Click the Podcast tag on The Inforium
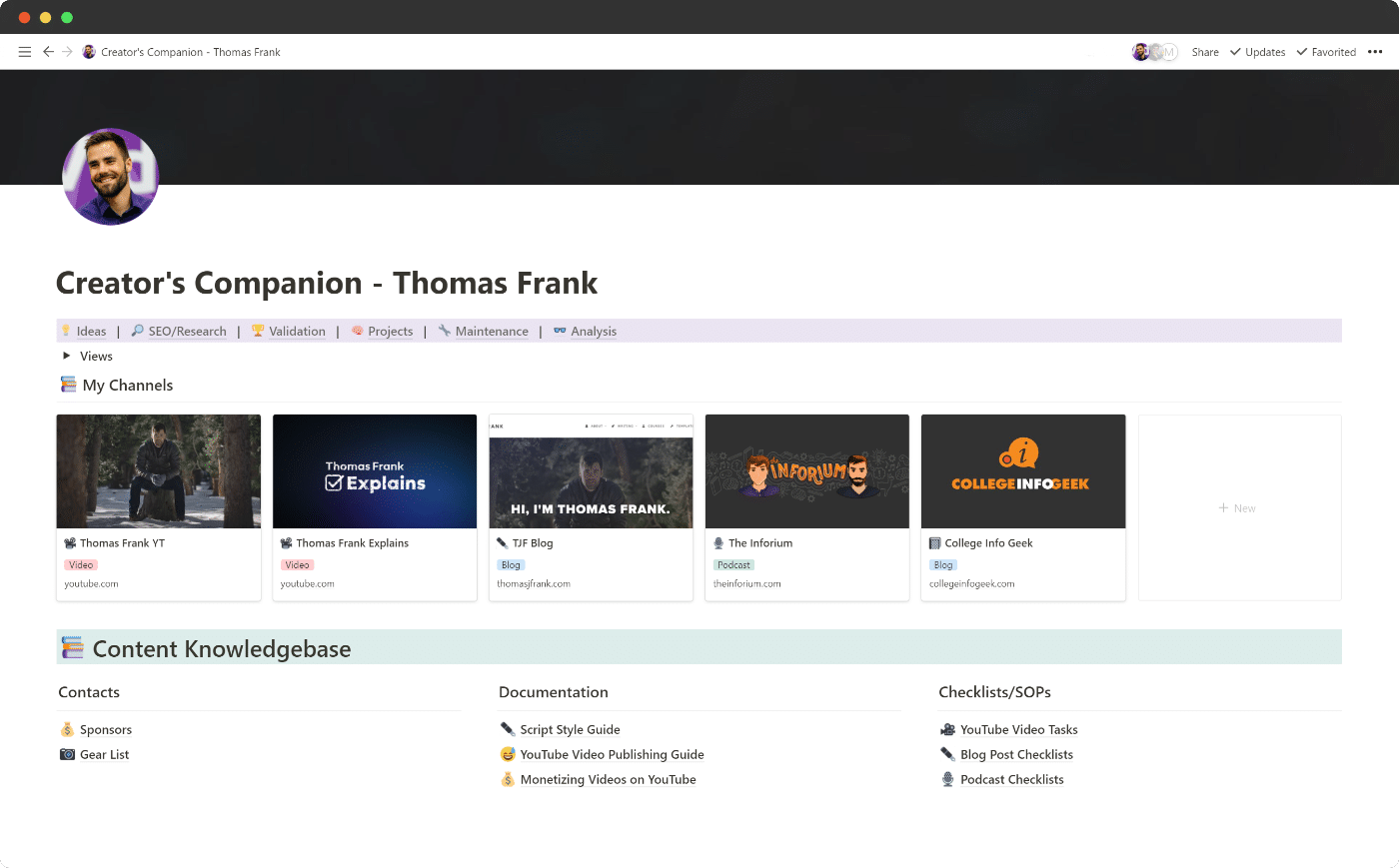Viewport: 1399px width, 868px height. point(733,565)
